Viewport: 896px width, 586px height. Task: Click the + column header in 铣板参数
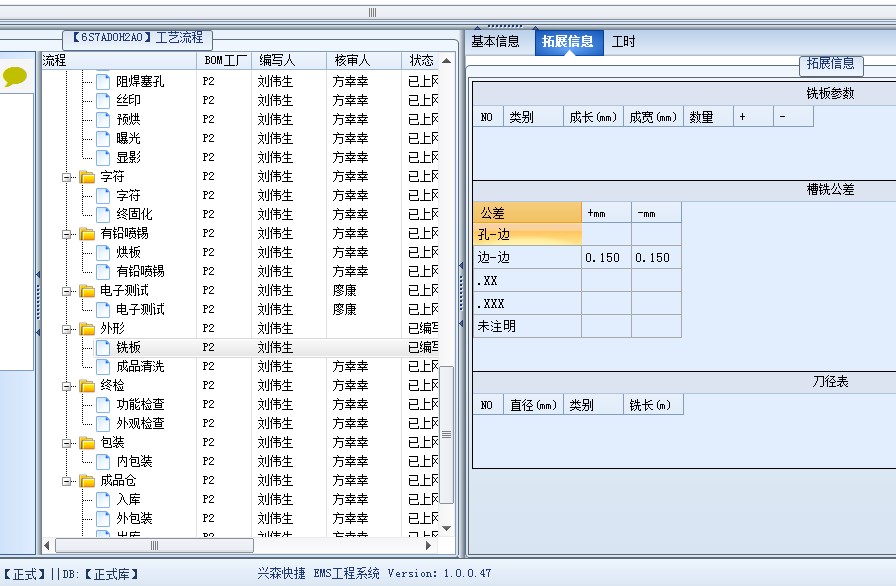tap(753, 117)
